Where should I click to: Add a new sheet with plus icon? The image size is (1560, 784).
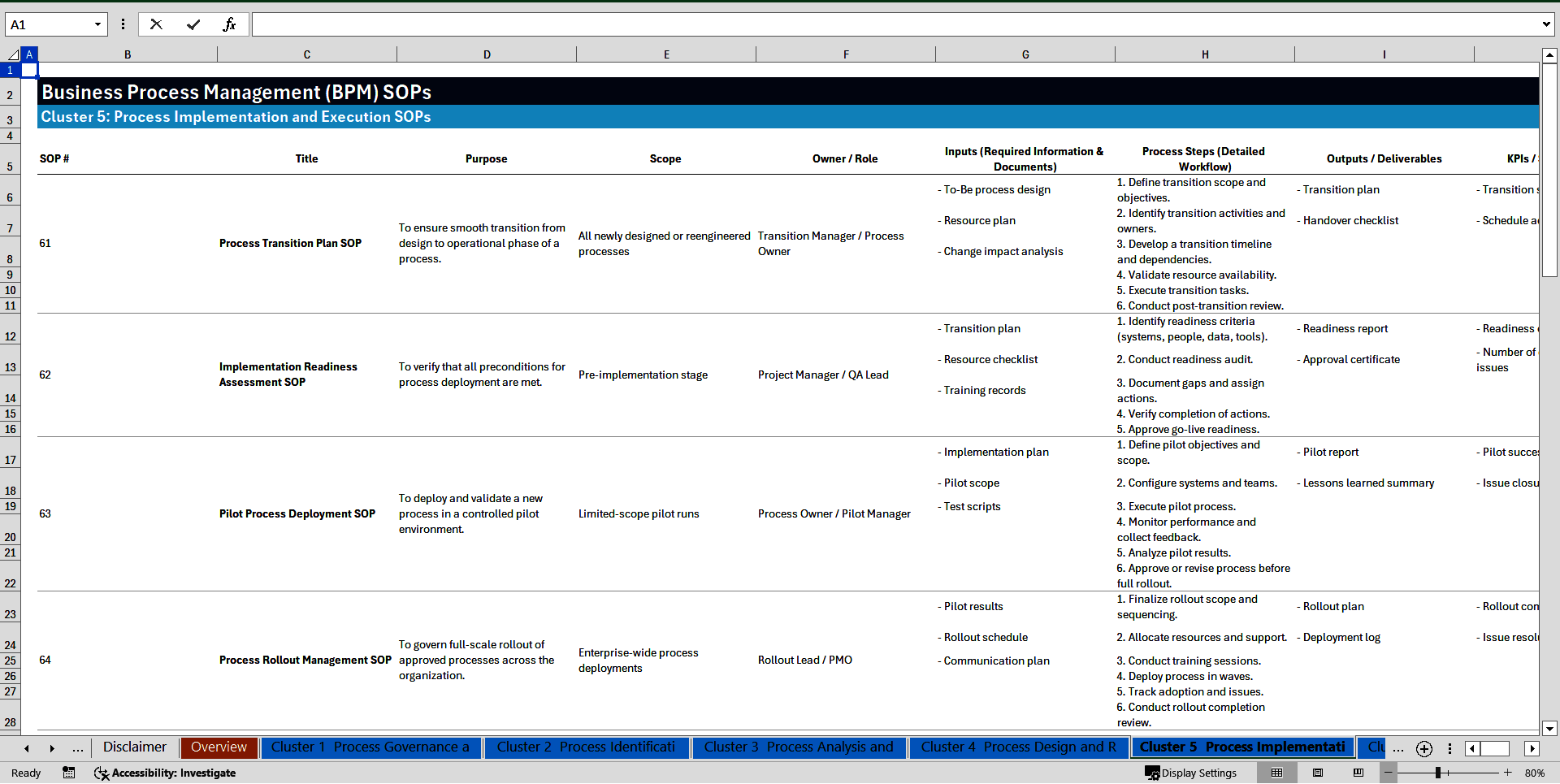tap(1423, 748)
